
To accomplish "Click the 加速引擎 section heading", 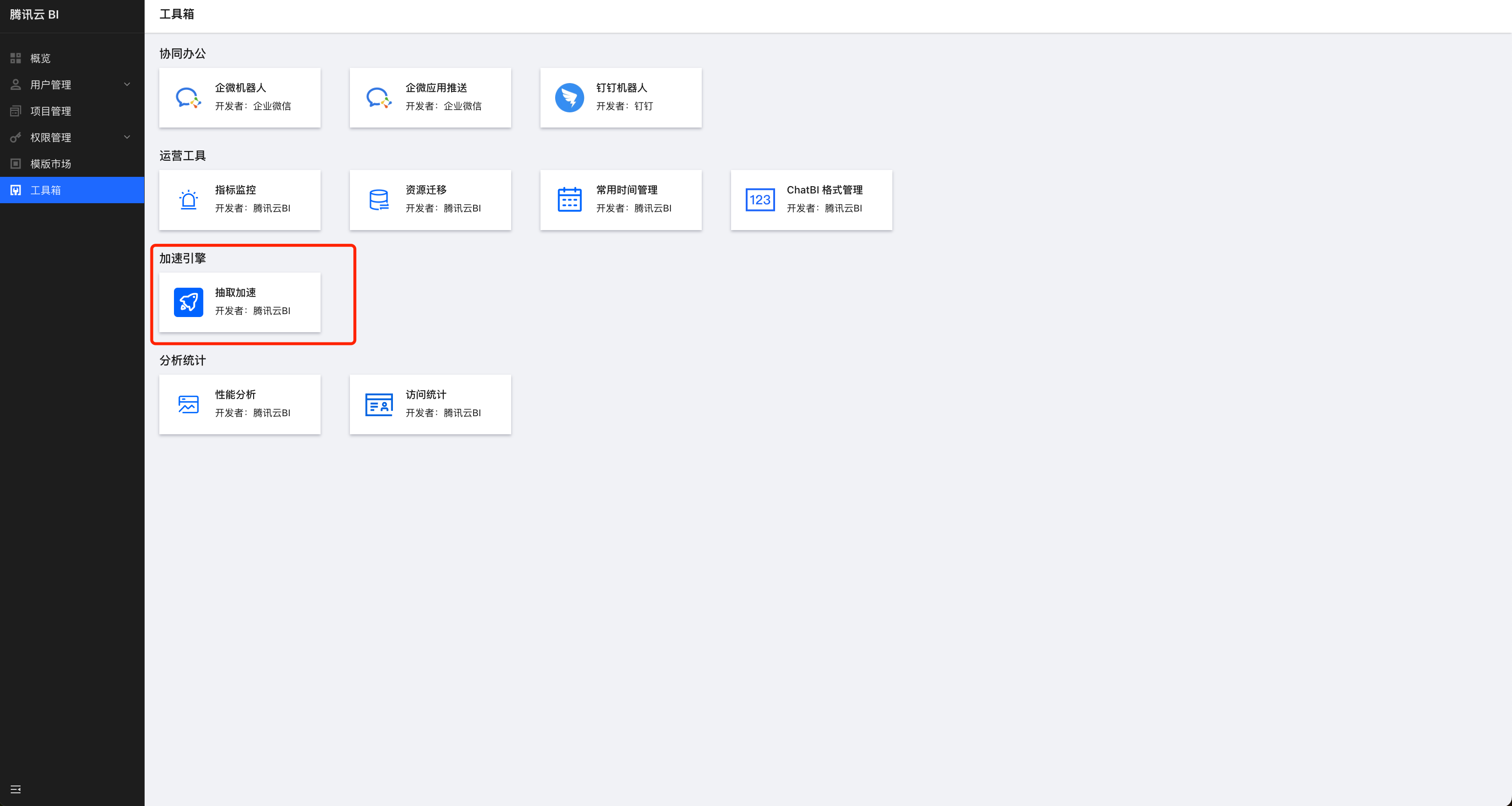I will click(x=183, y=258).
